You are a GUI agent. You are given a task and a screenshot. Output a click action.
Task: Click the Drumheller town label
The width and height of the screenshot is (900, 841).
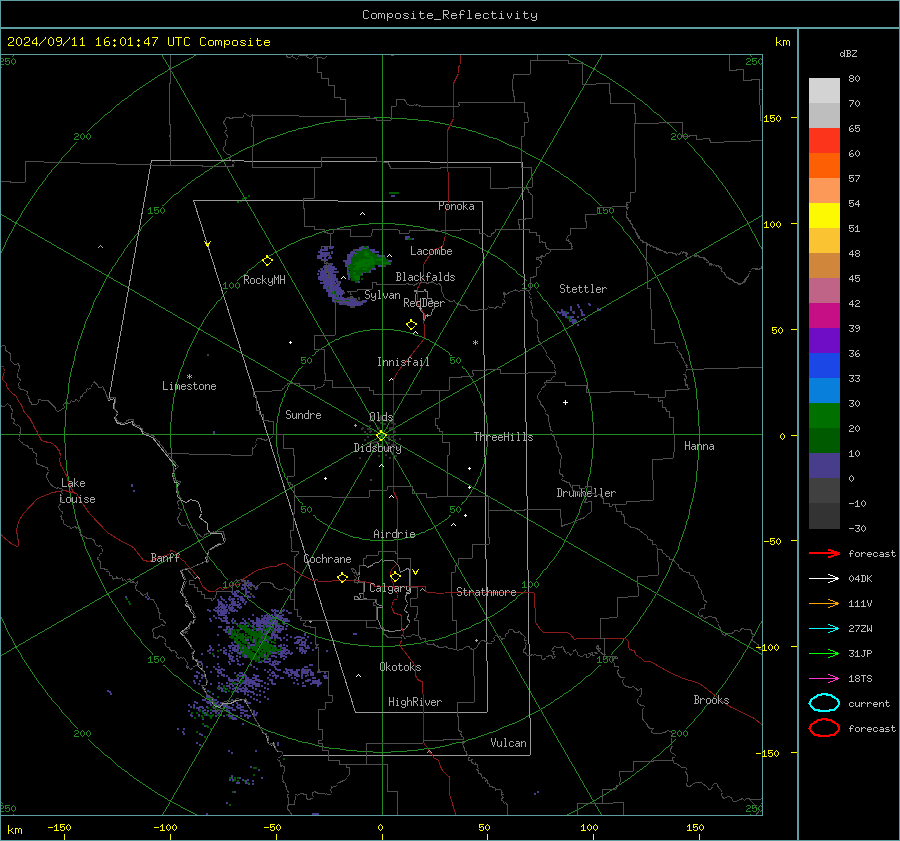(586, 493)
